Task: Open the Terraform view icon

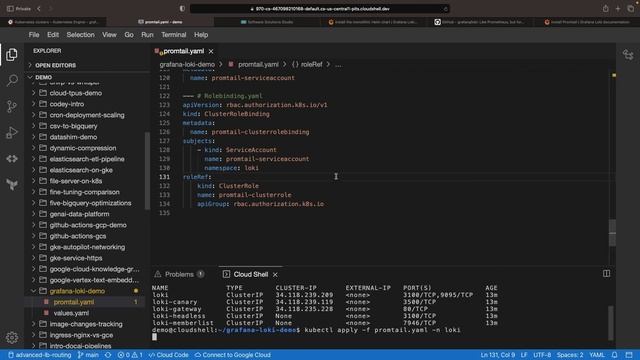Action: click(12, 184)
